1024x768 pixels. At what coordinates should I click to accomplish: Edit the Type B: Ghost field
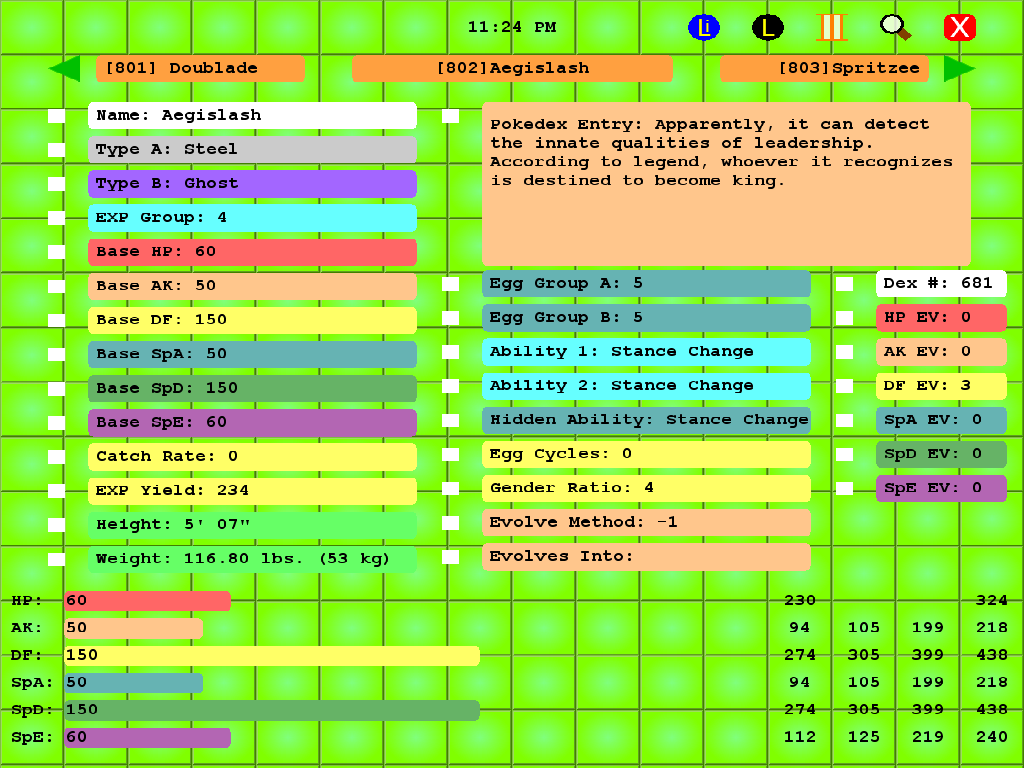252,184
